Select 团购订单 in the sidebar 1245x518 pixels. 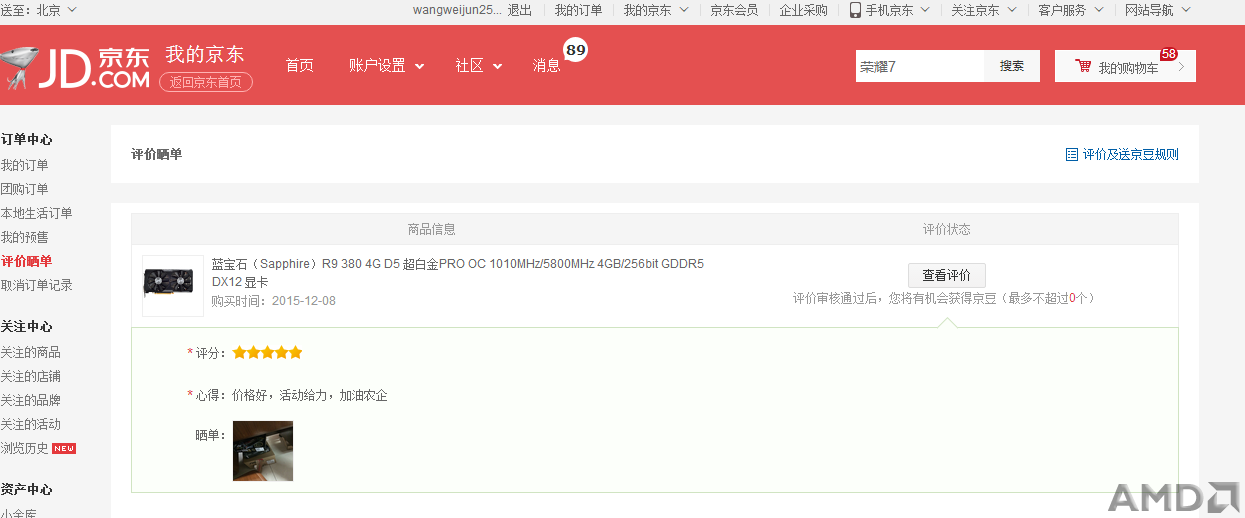click(24, 189)
